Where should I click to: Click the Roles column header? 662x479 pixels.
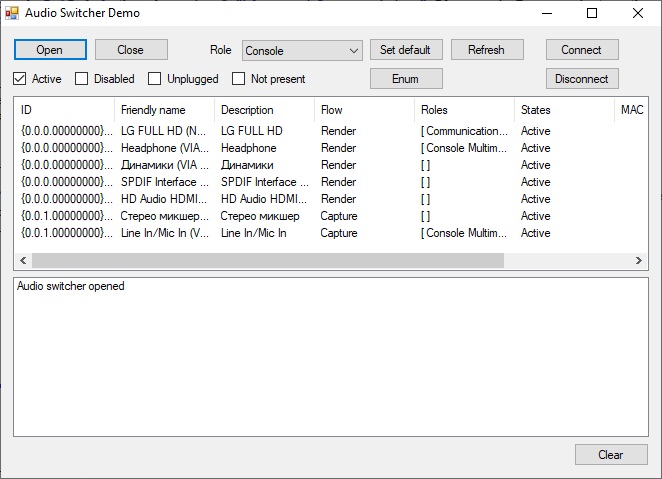coord(465,110)
